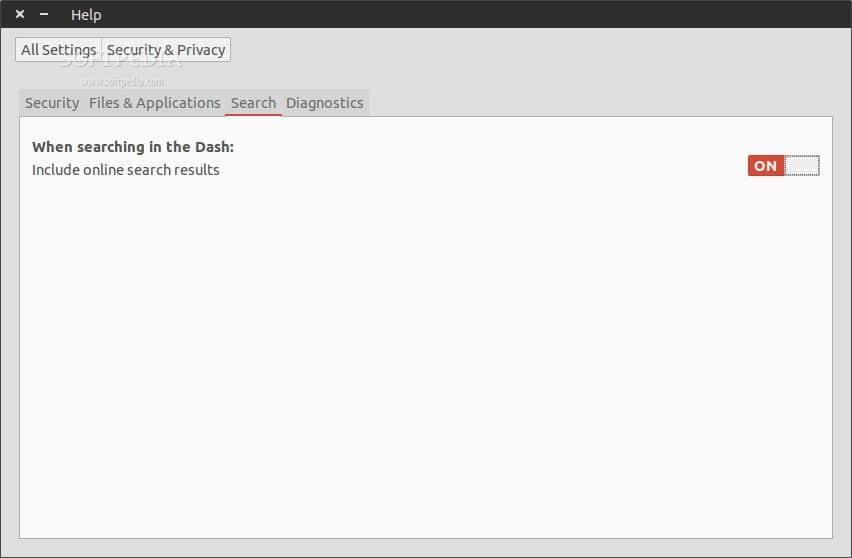The width and height of the screenshot is (852, 558).
Task: Click the "Help" window title text
Action: click(86, 15)
